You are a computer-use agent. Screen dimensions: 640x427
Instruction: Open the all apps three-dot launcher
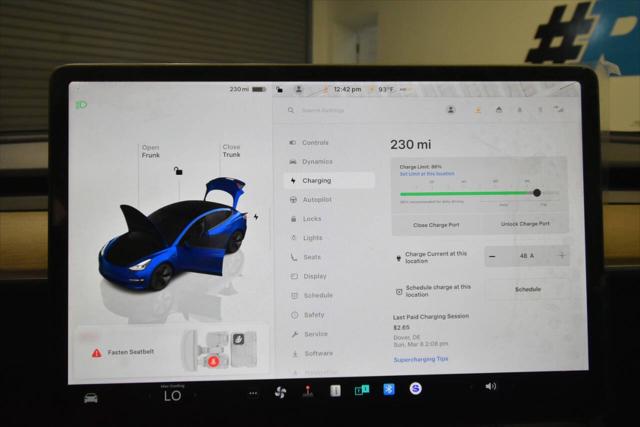coord(253,393)
